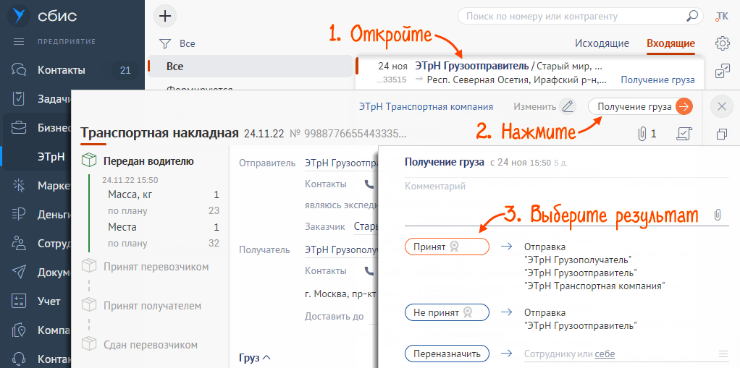Click the Маркет snowflake icon
The height and width of the screenshot is (368, 740).
(19, 185)
